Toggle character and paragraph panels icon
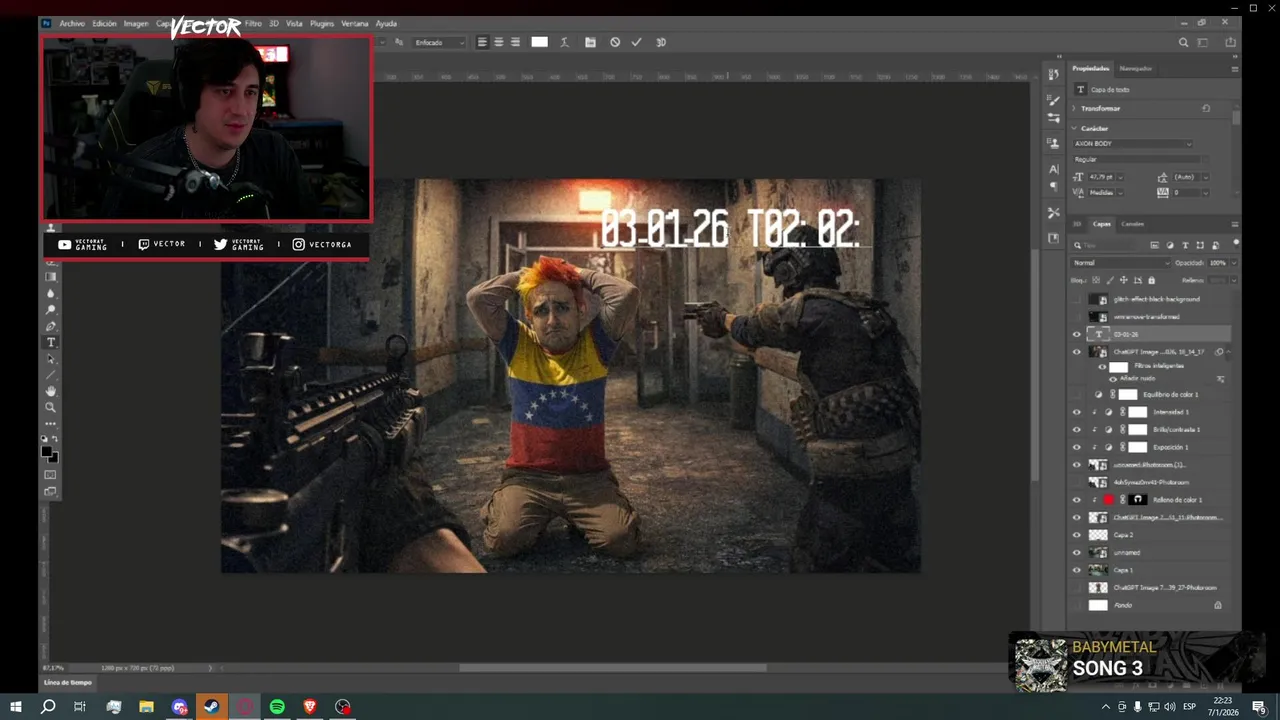The height and width of the screenshot is (720, 1280). pos(590,42)
